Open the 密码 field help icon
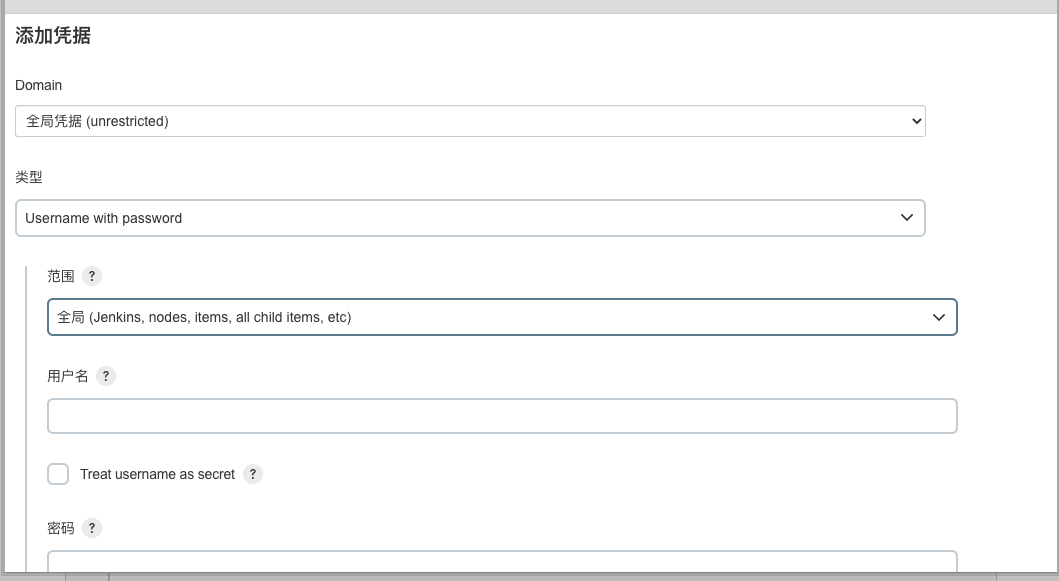 coord(92,528)
